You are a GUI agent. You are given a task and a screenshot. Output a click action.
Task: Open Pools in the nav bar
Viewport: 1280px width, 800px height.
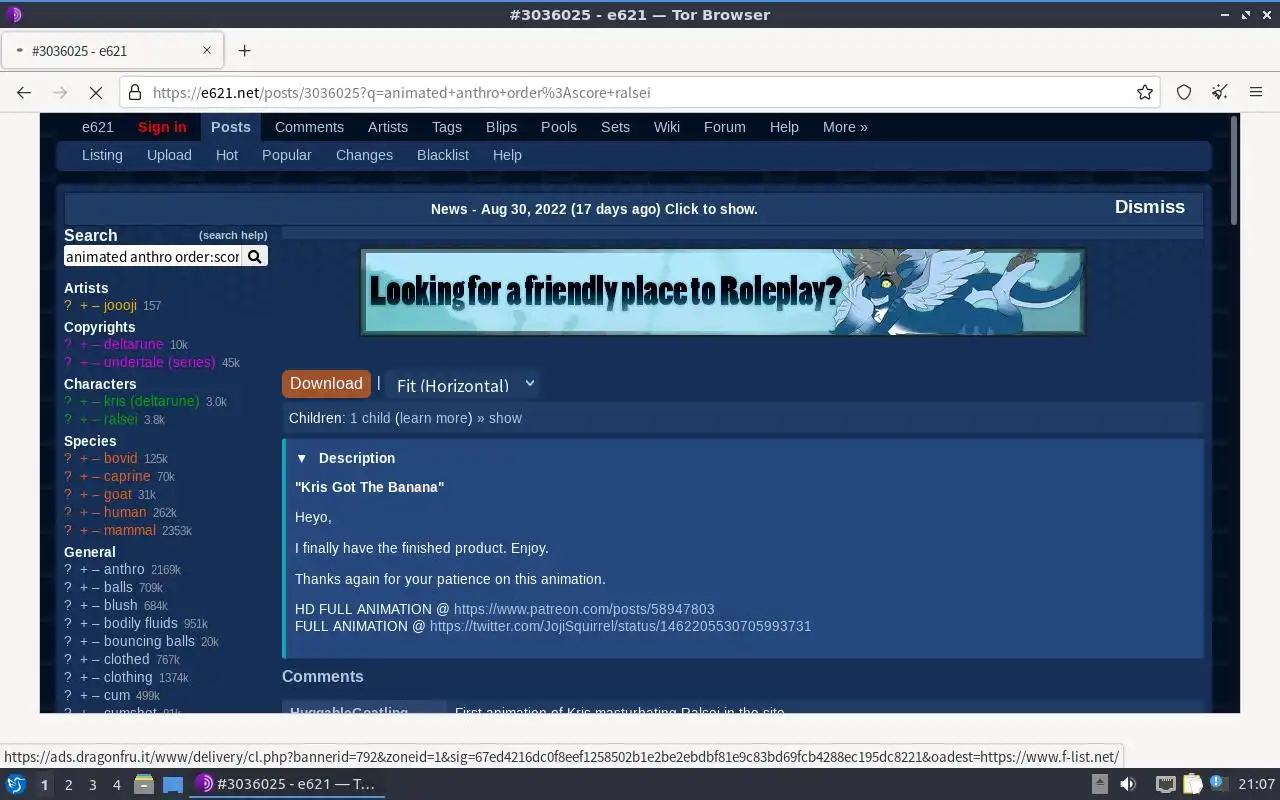click(559, 127)
